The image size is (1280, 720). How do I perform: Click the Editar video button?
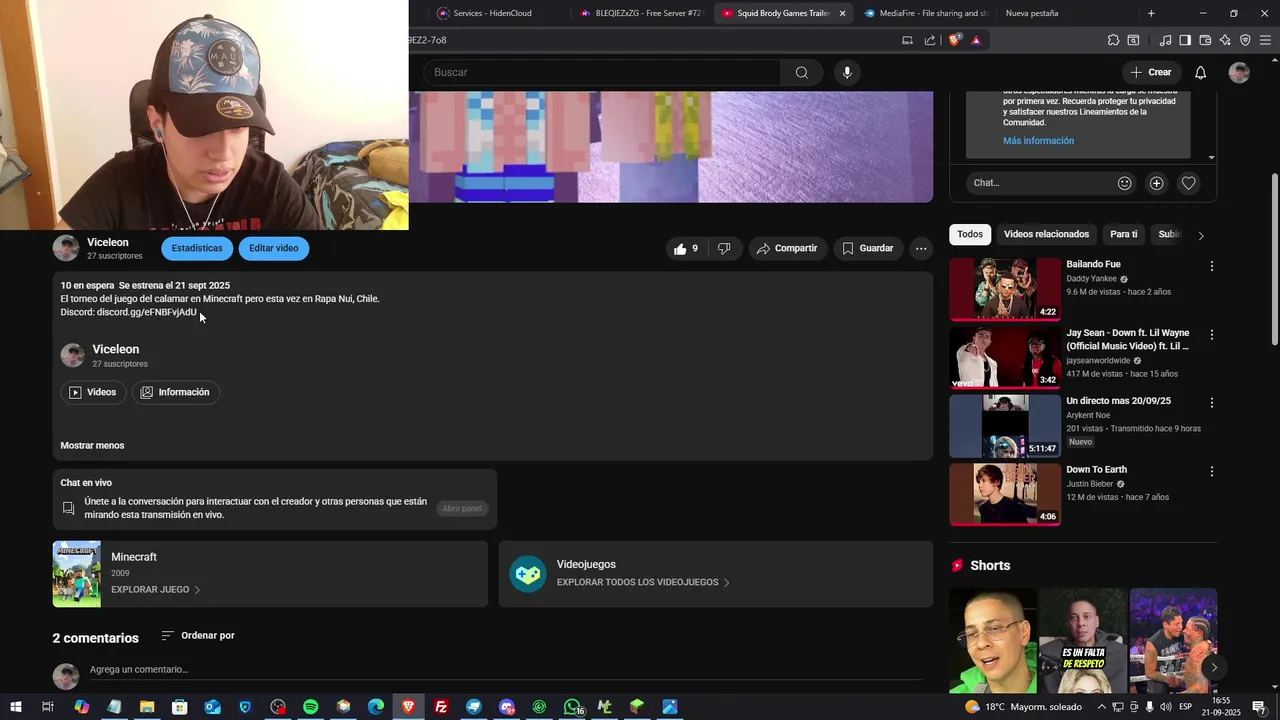point(274,248)
